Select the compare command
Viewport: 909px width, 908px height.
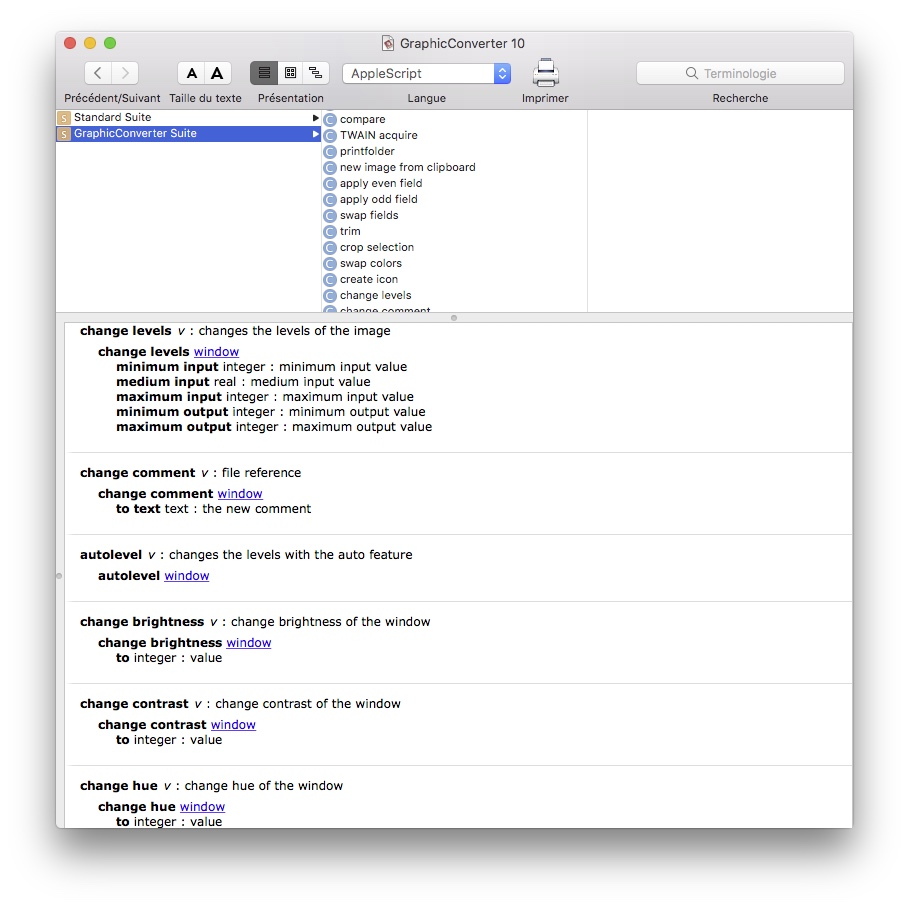362,119
